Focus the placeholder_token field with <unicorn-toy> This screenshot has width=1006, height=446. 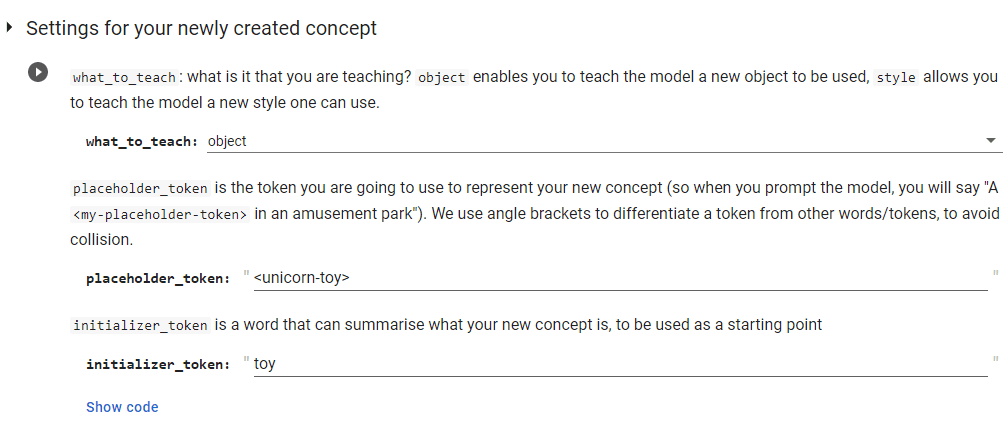[618, 278]
